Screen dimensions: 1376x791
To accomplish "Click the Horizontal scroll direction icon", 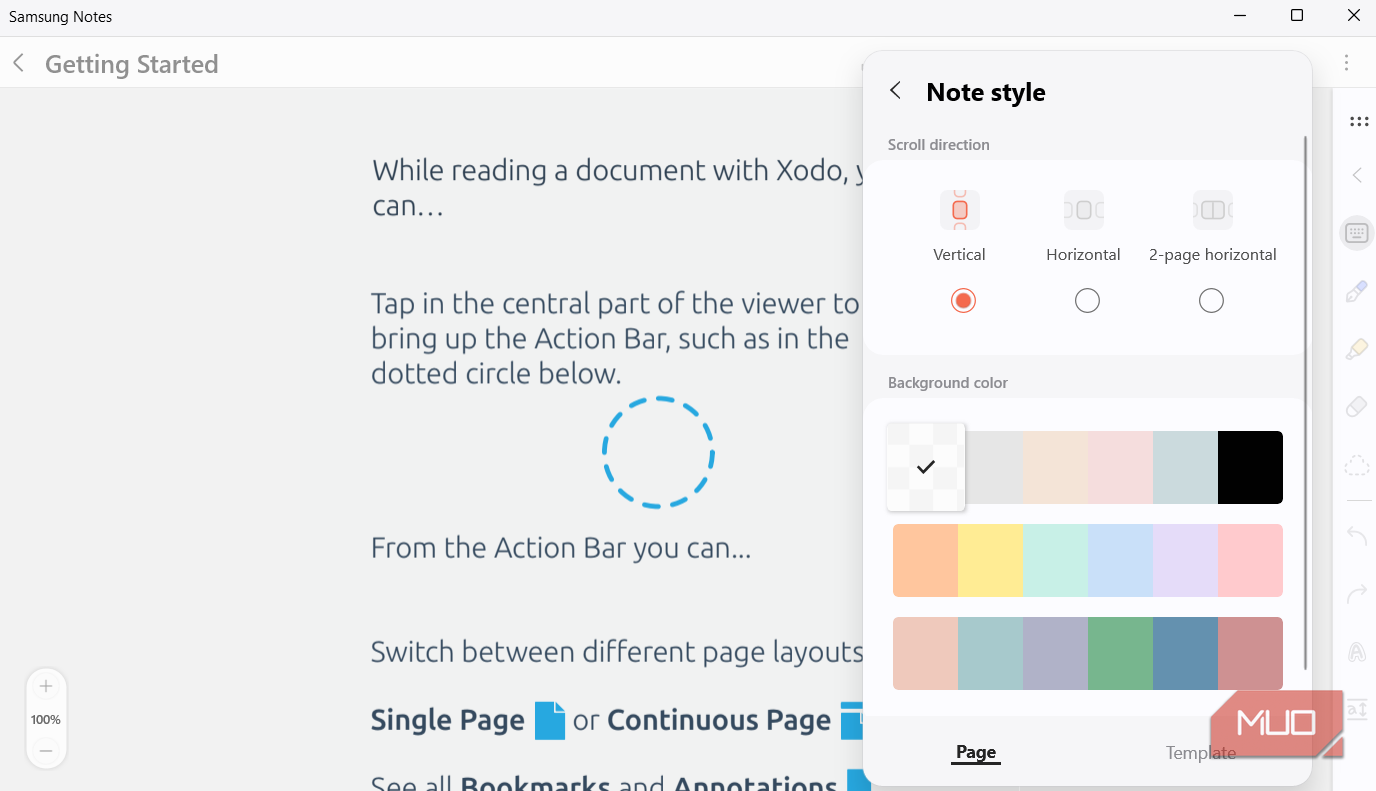I will pos(1084,210).
